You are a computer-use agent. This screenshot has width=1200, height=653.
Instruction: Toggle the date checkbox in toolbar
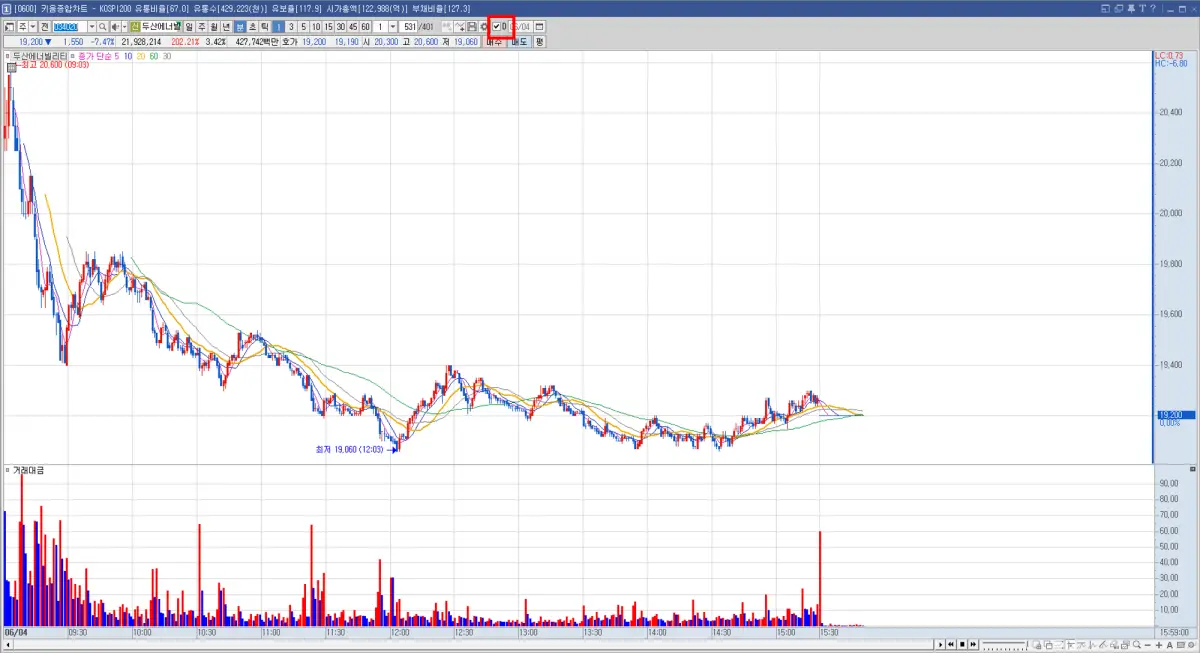pyautogui.click(x=496, y=26)
